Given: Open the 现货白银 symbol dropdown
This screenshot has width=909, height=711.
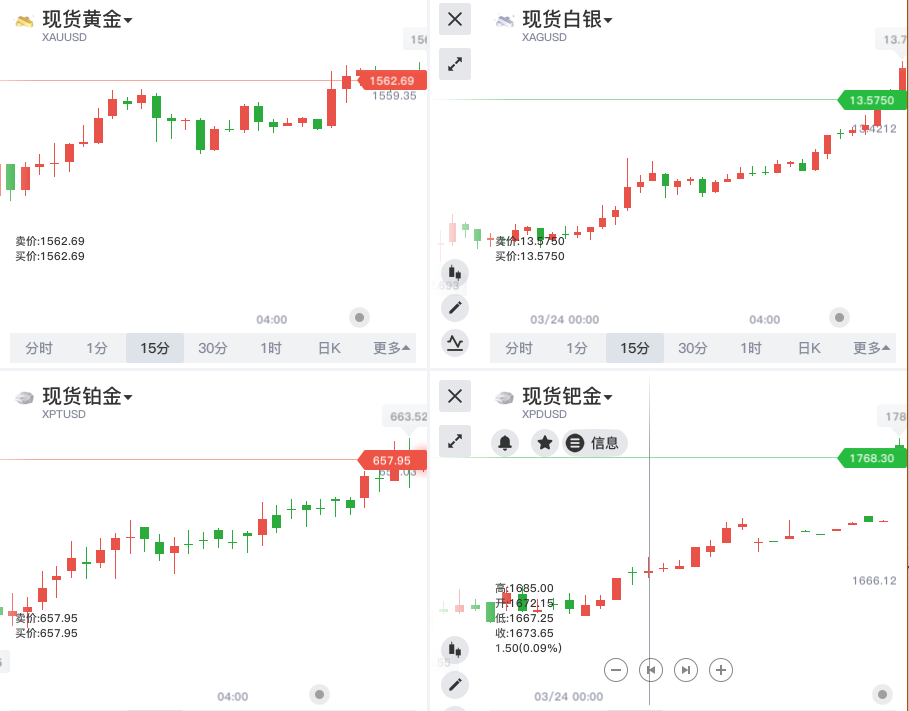Looking at the screenshot, I should (567, 19).
